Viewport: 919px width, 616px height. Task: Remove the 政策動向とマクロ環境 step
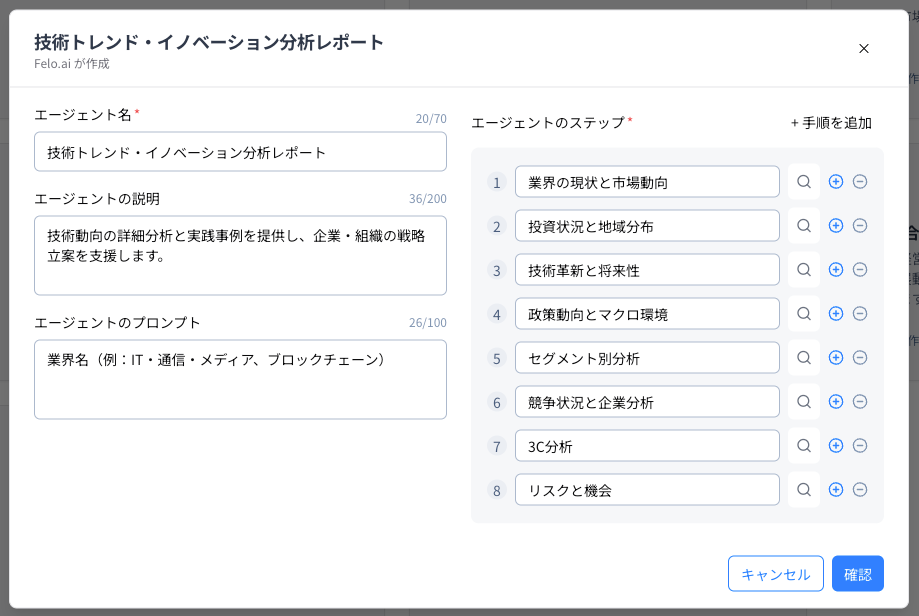[x=859, y=314]
